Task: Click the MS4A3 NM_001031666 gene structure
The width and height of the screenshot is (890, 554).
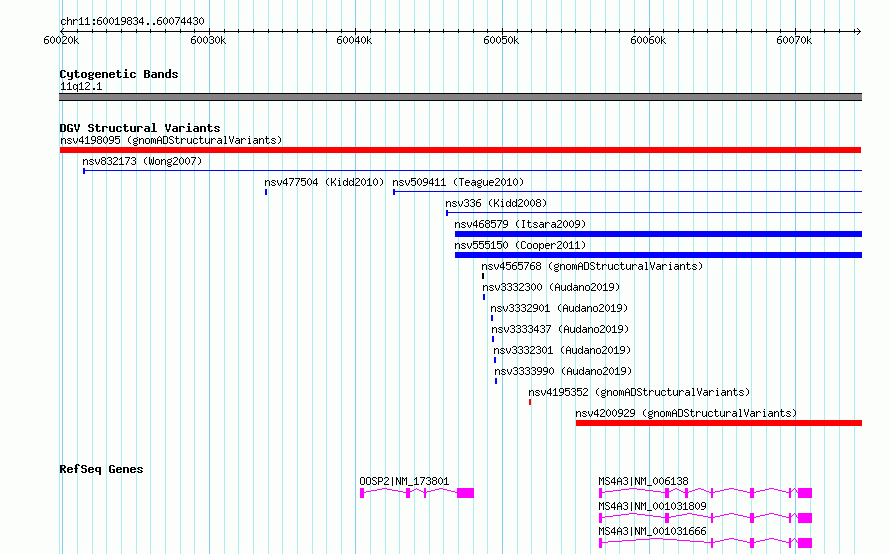Action: click(706, 543)
